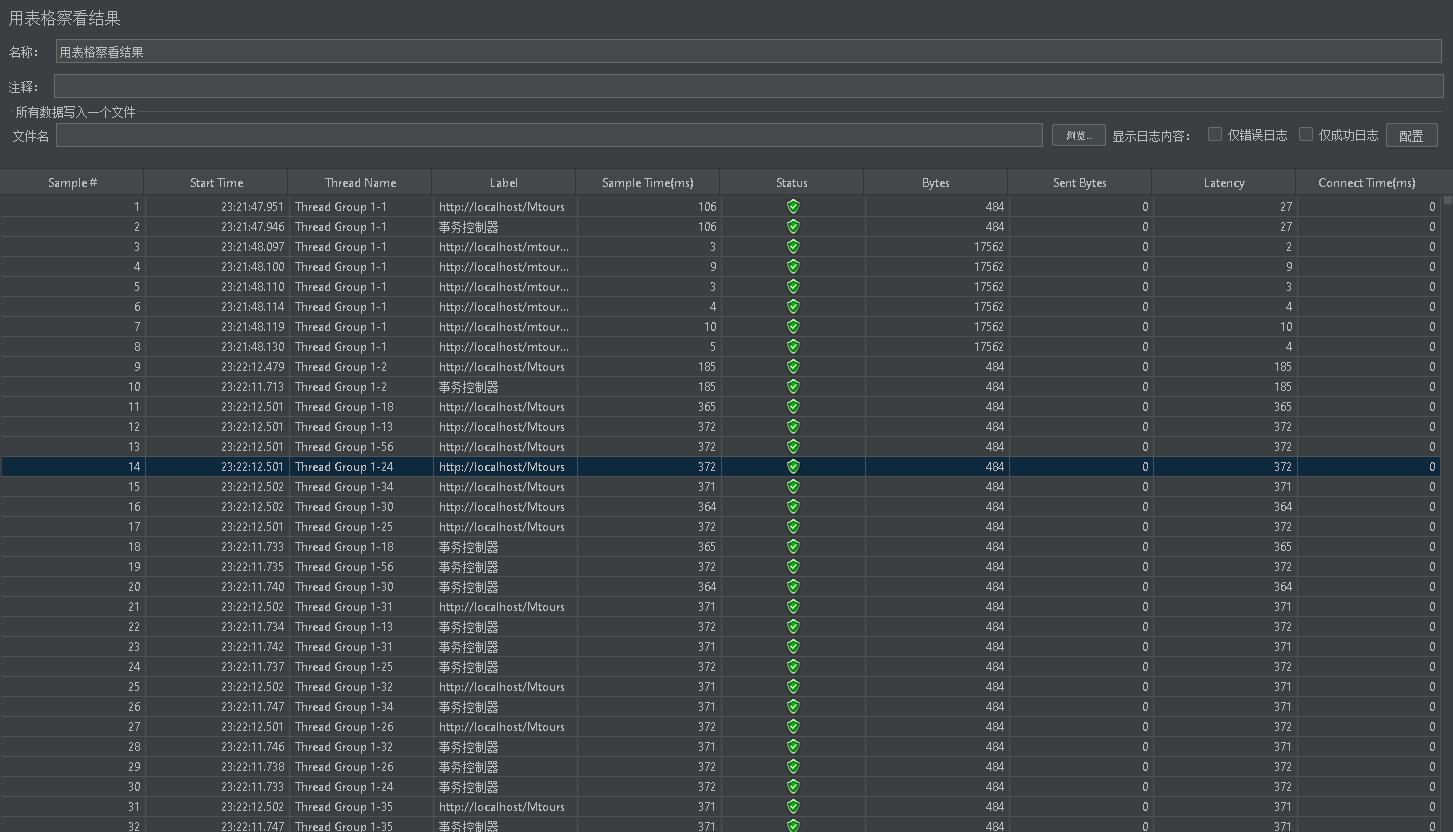Click the status icon in sample 26 row
The image size is (1453, 832).
coord(793,707)
